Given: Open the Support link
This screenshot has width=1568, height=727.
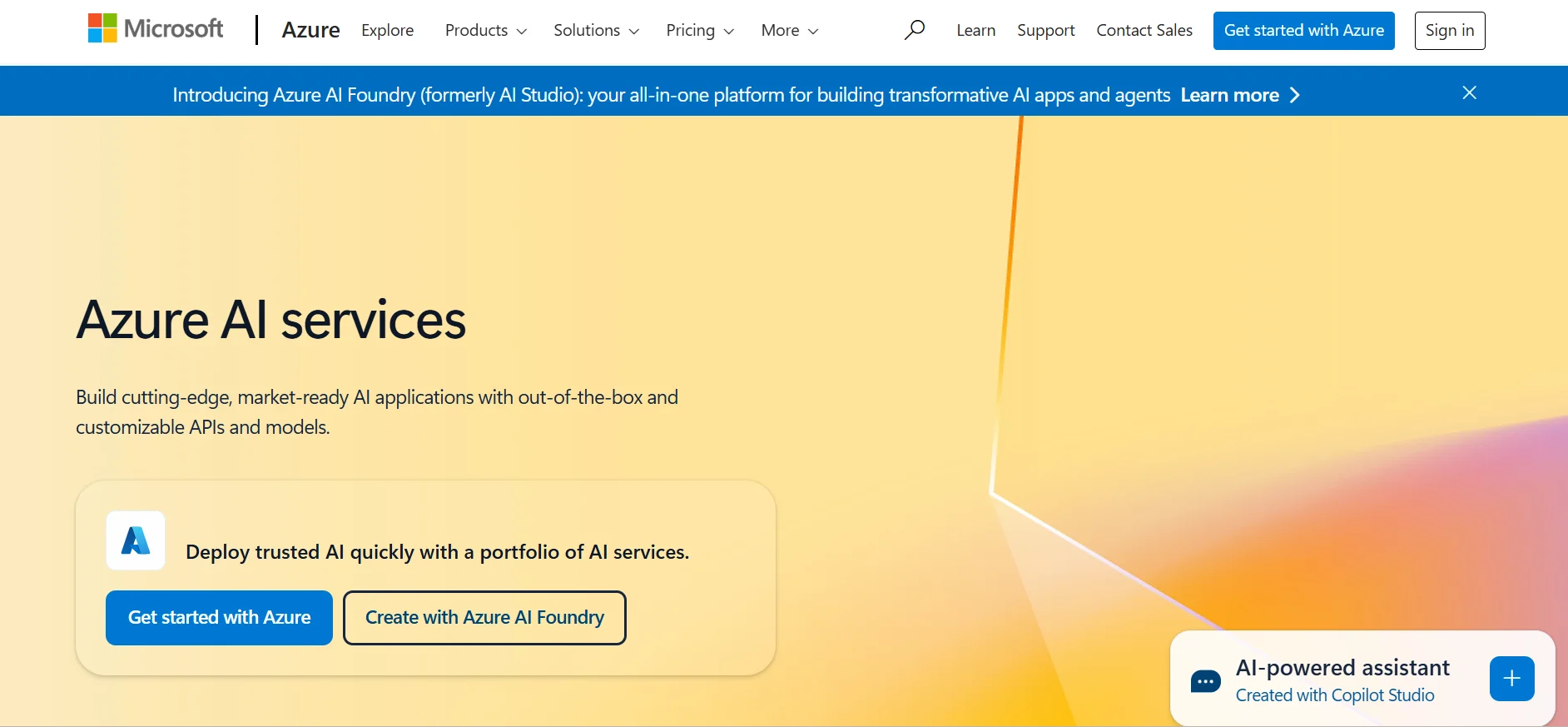Looking at the screenshot, I should click(x=1046, y=30).
